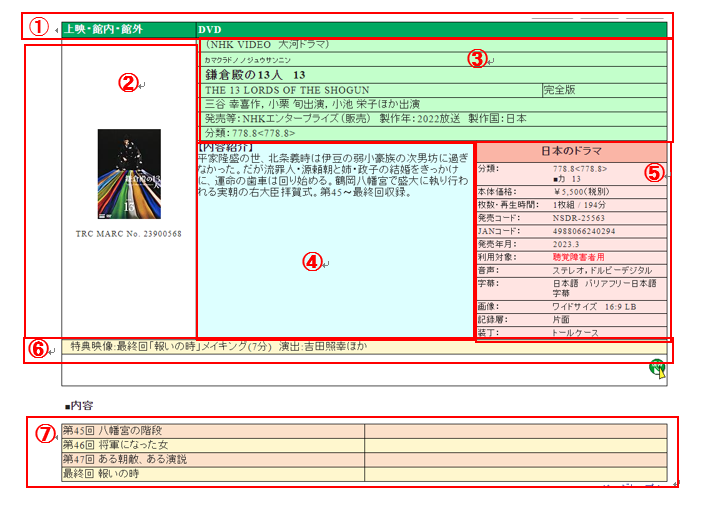Viewport: 714px width, 513px height.
Task: Click the circled number 5 marker
Action: pyautogui.click(x=653, y=171)
